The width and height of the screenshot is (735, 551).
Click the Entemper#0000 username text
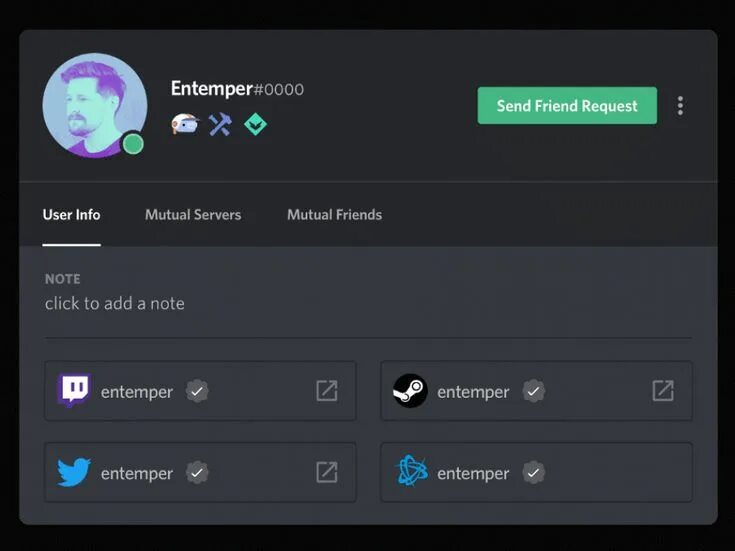(x=237, y=89)
